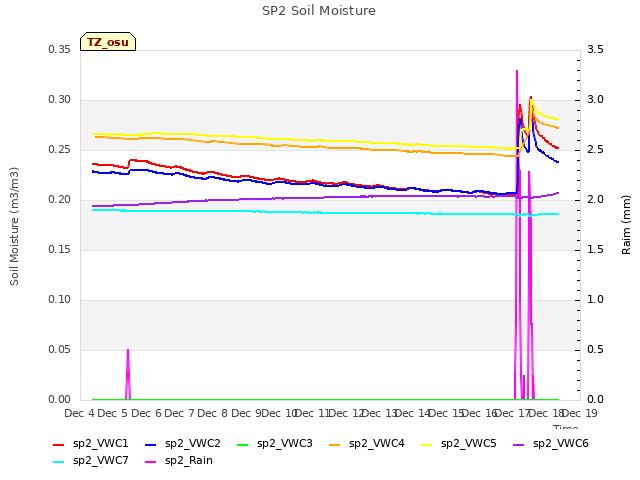Click the sp2_VWC6 legend label
The width and height of the screenshot is (640, 480).
[x=560, y=443]
